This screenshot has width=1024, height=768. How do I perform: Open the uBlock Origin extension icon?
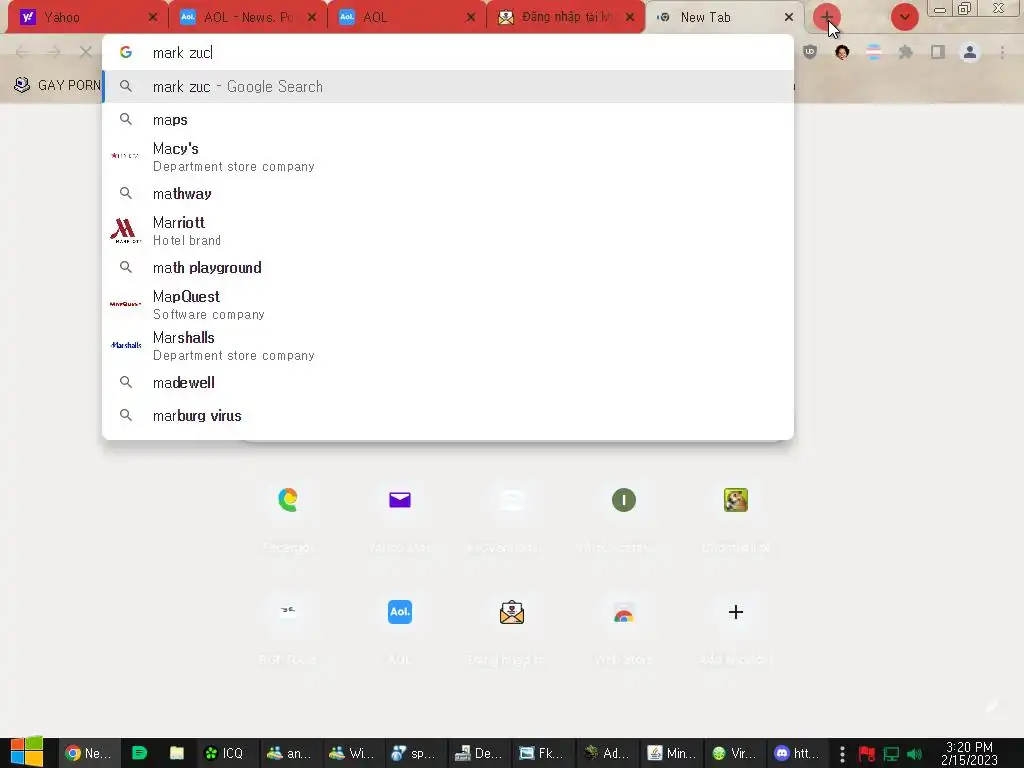(x=810, y=52)
